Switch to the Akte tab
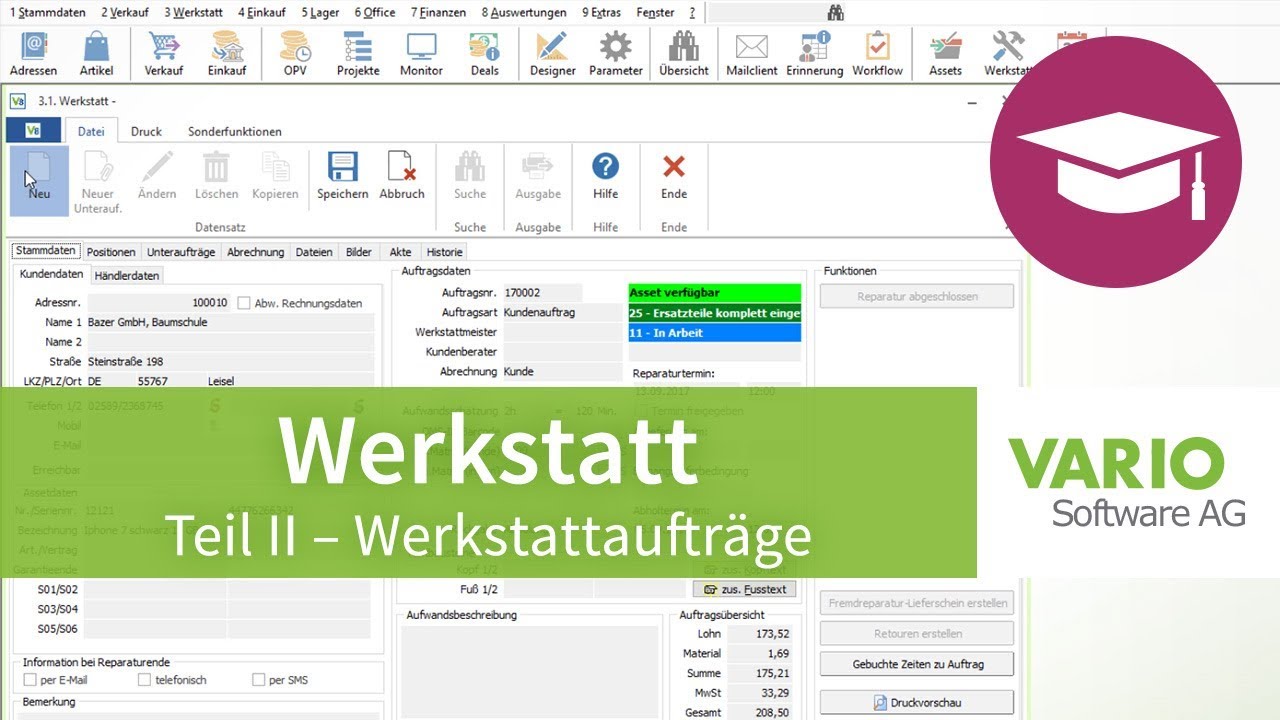The image size is (1280, 720). coord(400,252)
